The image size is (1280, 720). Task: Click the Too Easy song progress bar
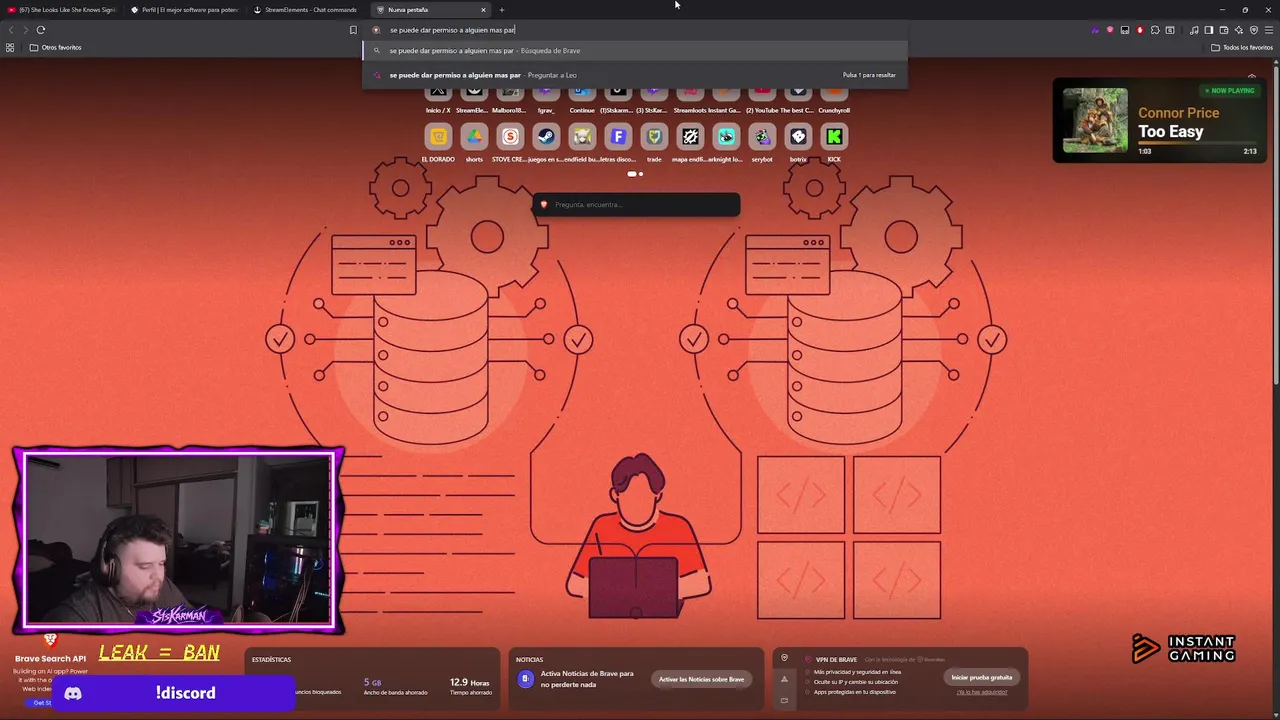pyautogui.click(x=1197, y=143)
